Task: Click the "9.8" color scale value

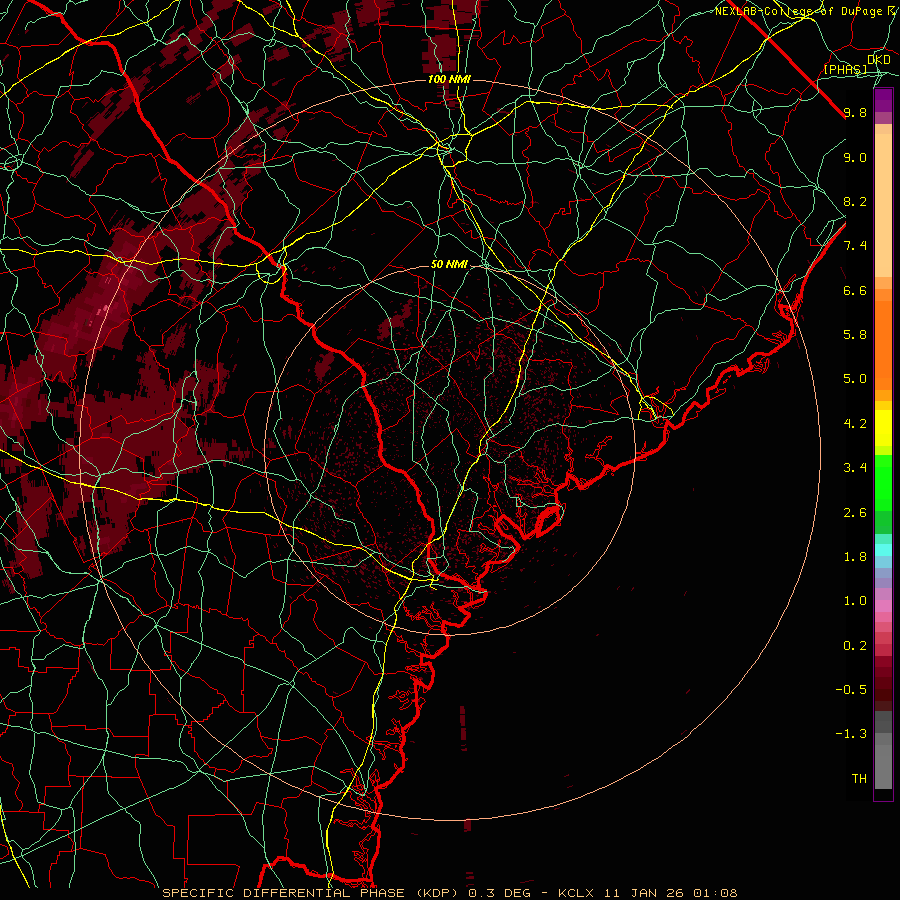Action: click(855, 112)
